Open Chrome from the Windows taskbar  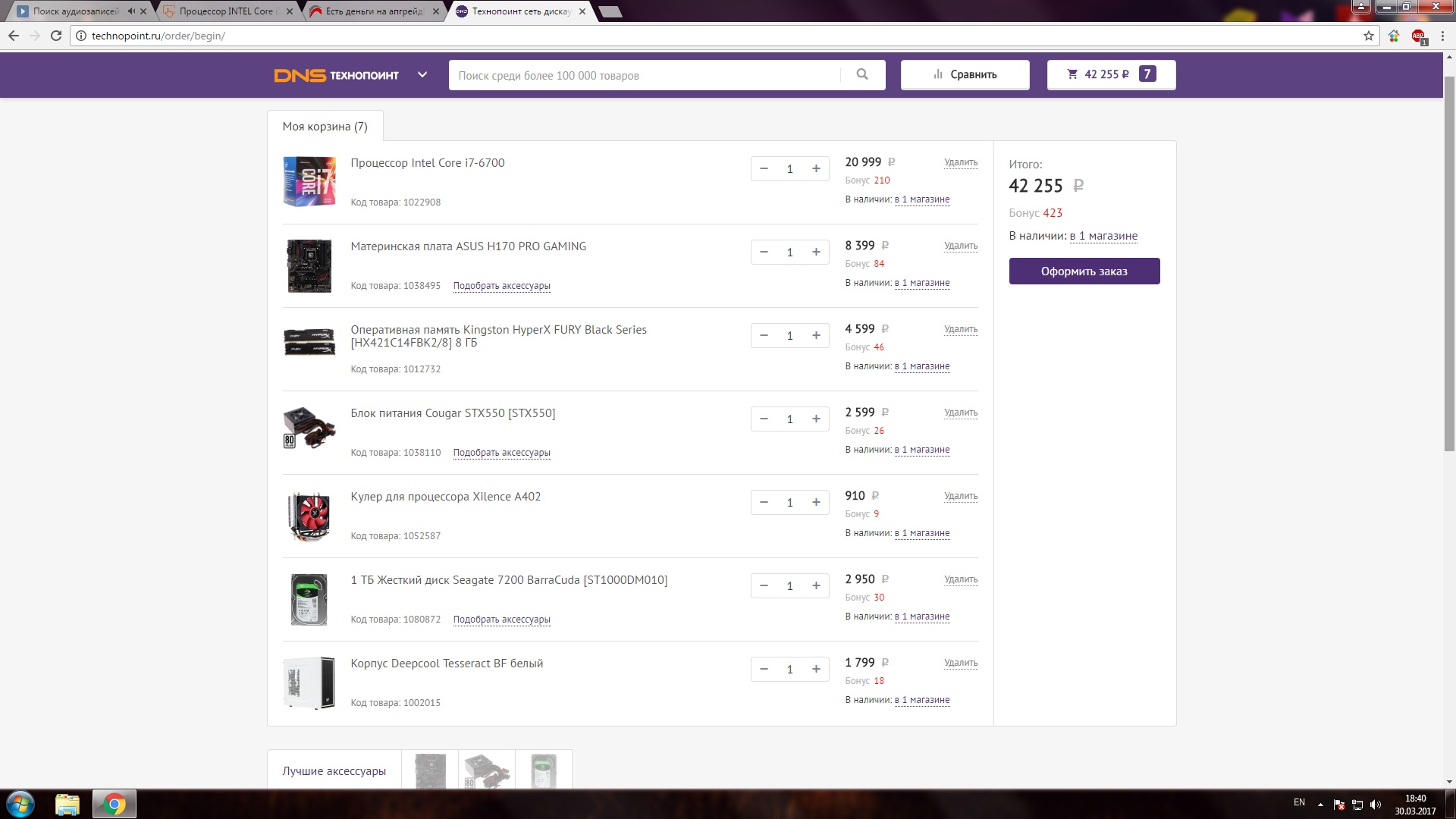click(x=115, y=804)
